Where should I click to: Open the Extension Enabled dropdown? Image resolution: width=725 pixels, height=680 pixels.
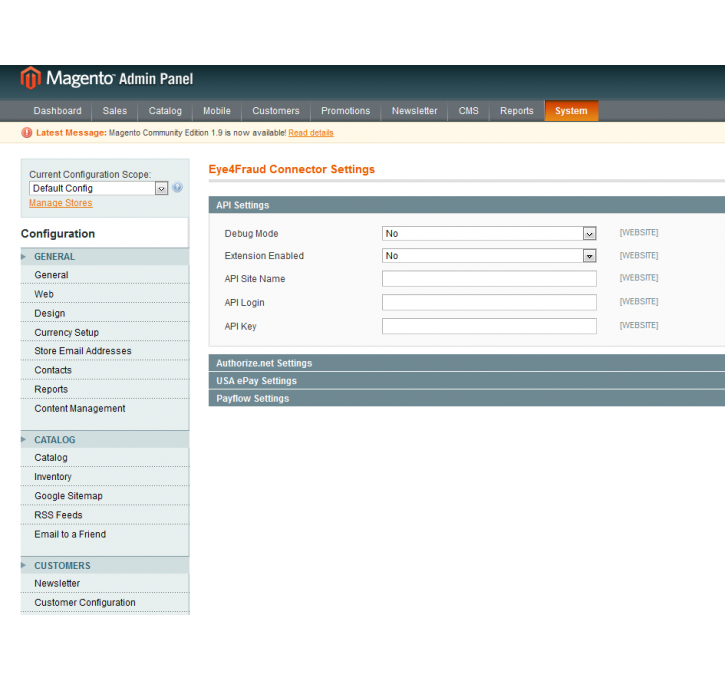[489, 256]
